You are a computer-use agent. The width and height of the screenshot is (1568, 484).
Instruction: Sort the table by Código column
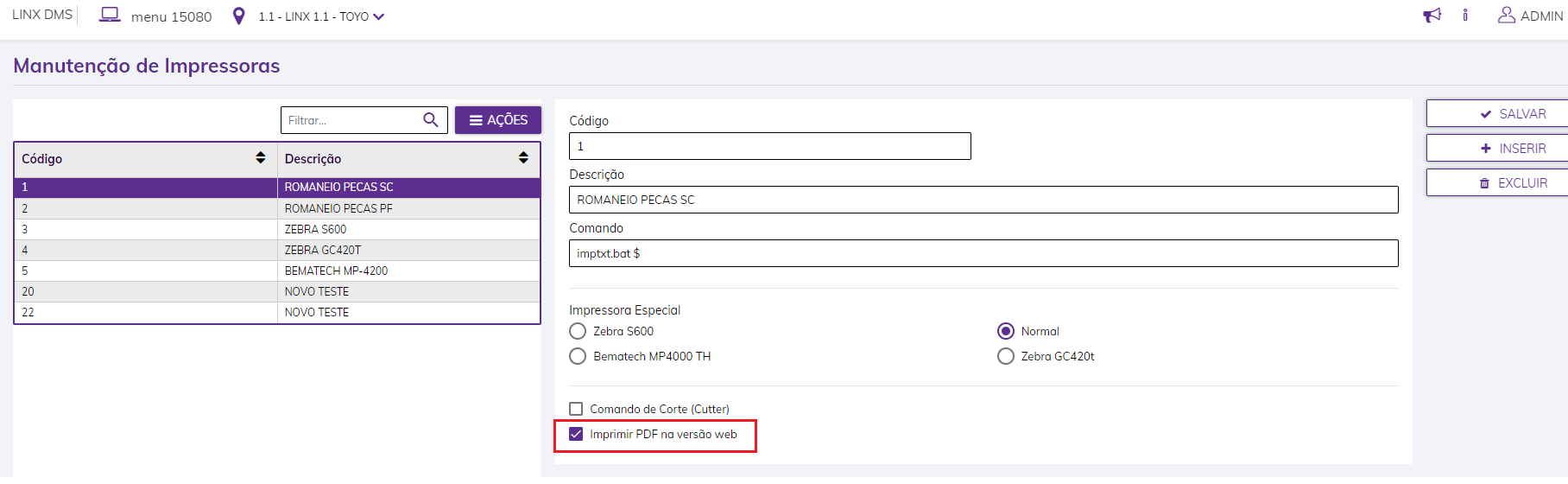tap(261, 158)
